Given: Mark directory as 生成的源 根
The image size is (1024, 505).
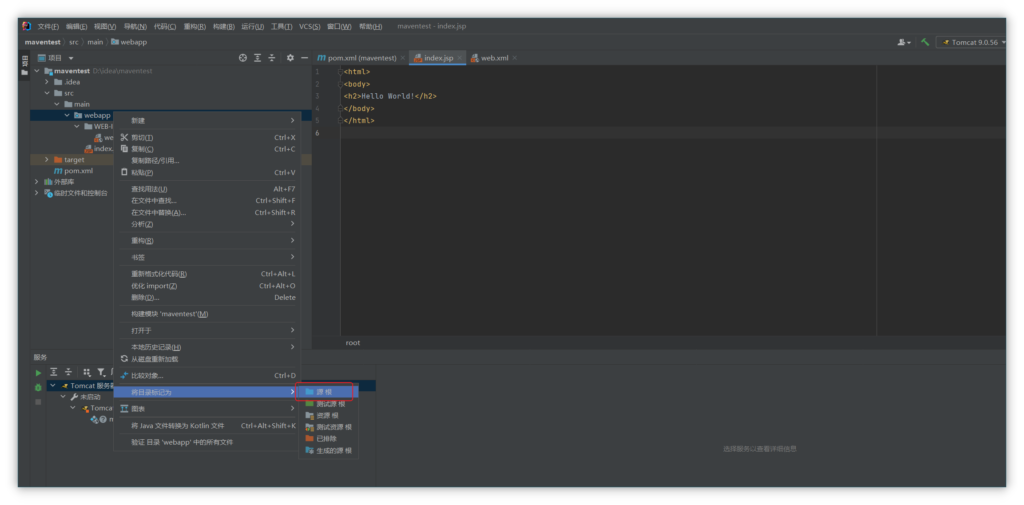Looking at the screenshot, I should [328, 451].
